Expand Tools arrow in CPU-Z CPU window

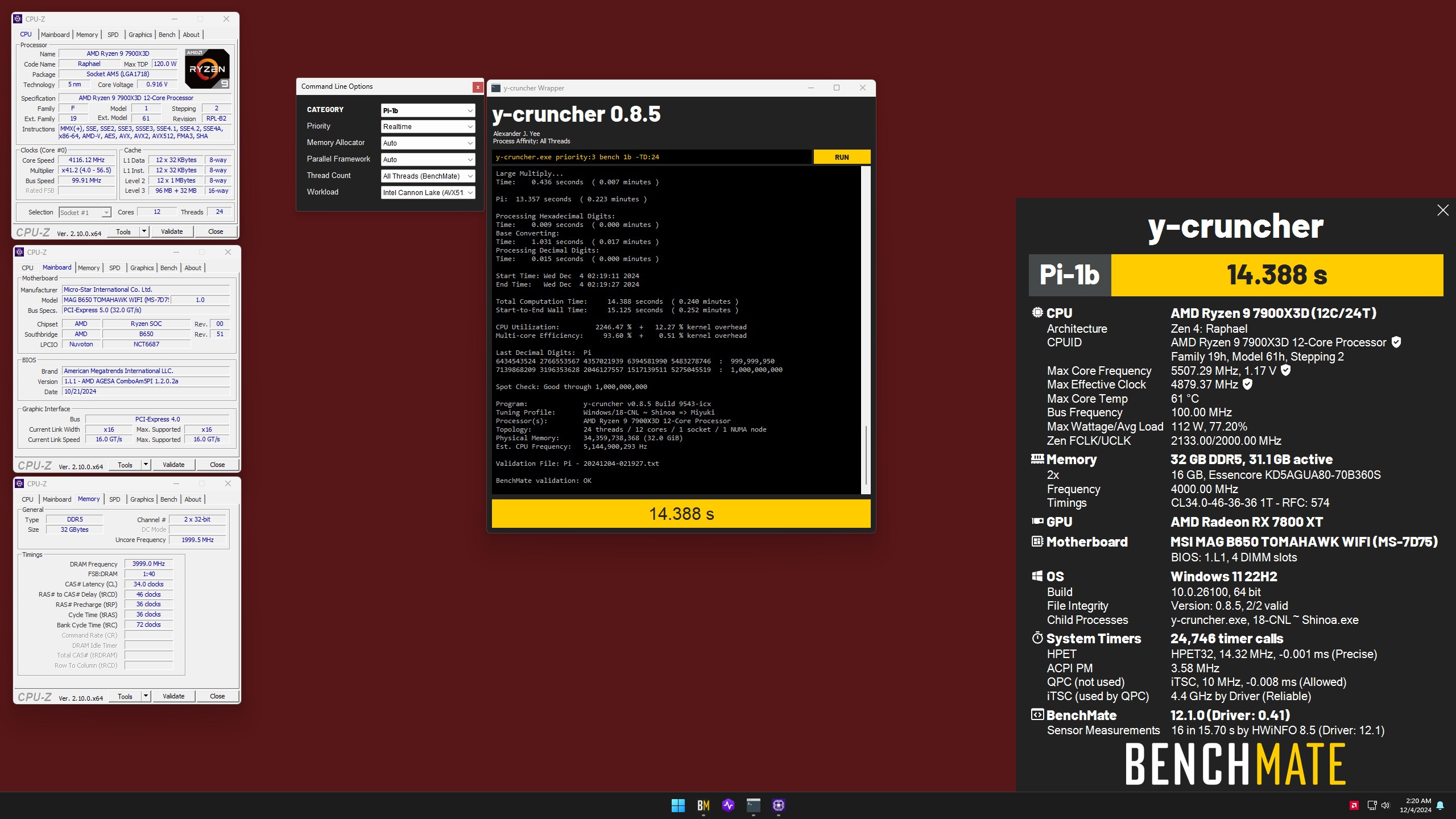(x=144, y=231)
